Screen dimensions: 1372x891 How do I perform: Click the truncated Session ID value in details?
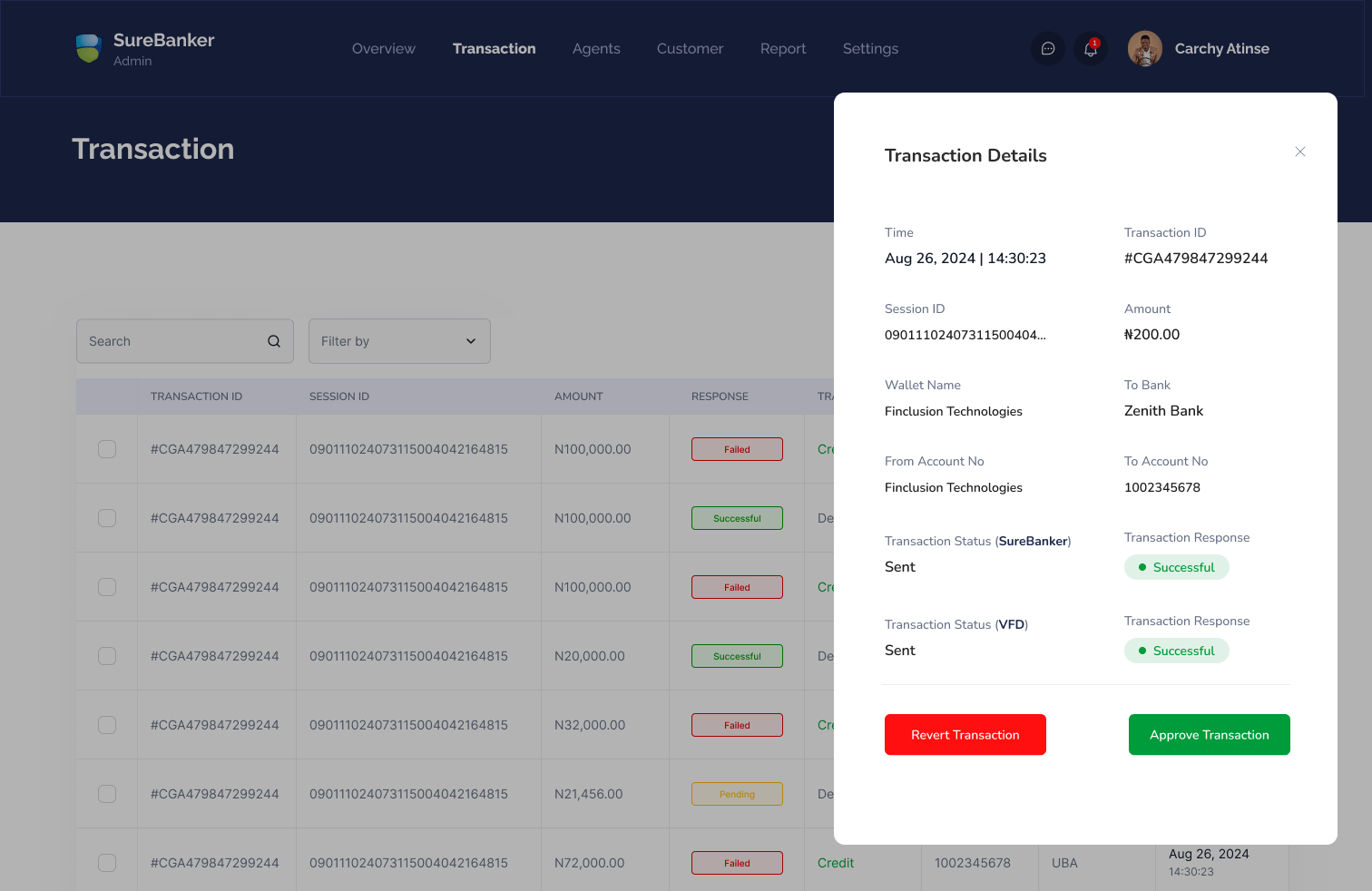965,335
